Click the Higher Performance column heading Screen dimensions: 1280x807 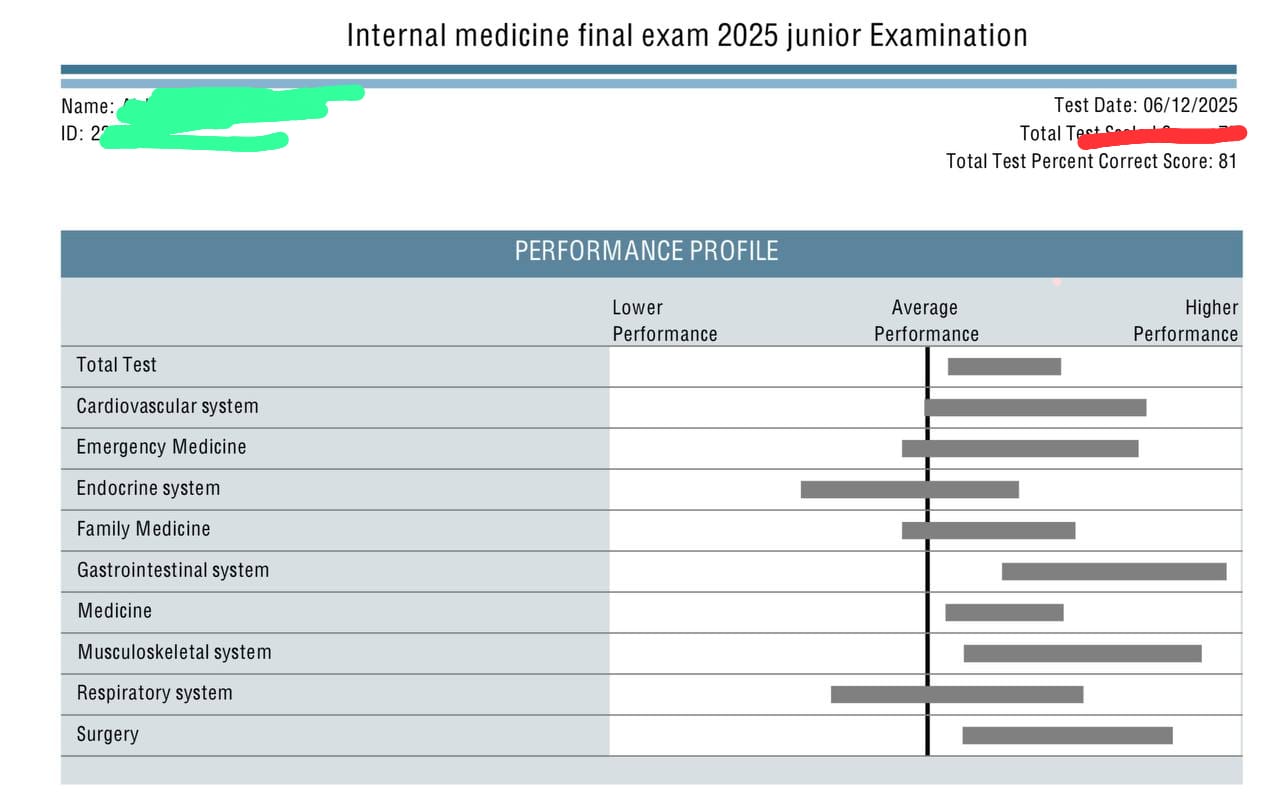click(x=1186, y=321)
